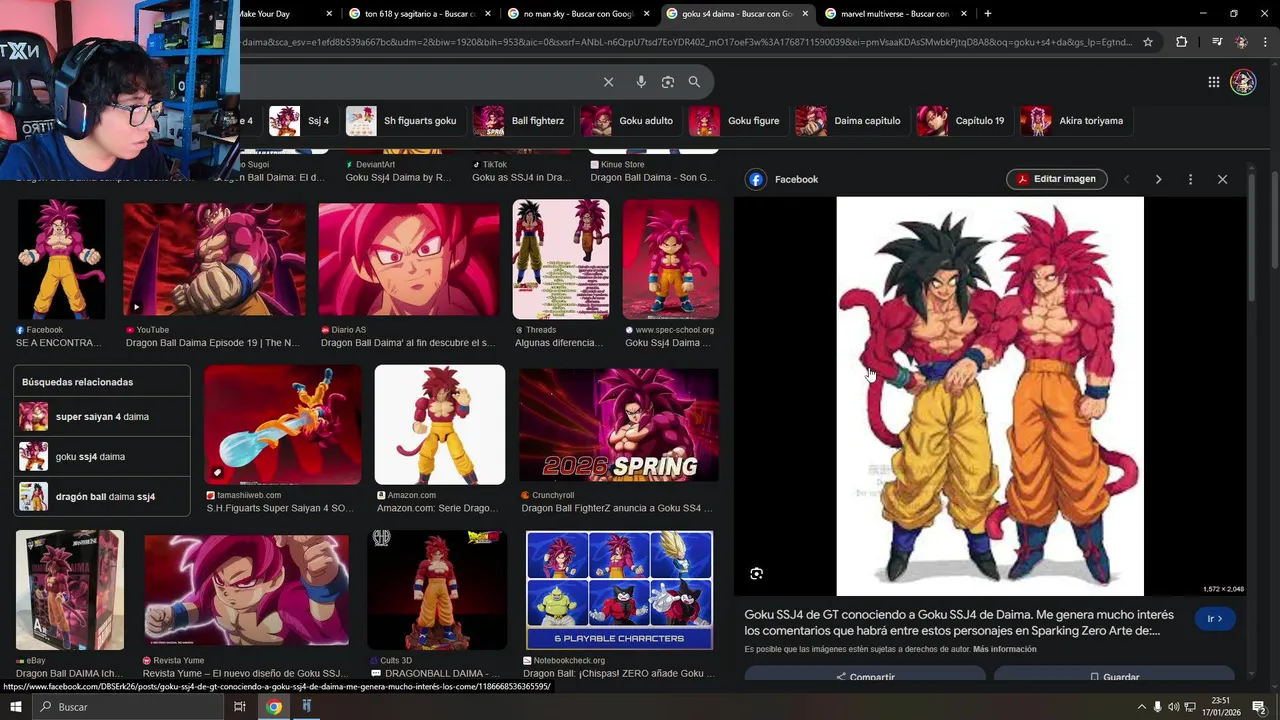This screenshot has height=720, width=1280.
Task: Click the large Goku SSJ4 preview image
Action: [990, 396]
